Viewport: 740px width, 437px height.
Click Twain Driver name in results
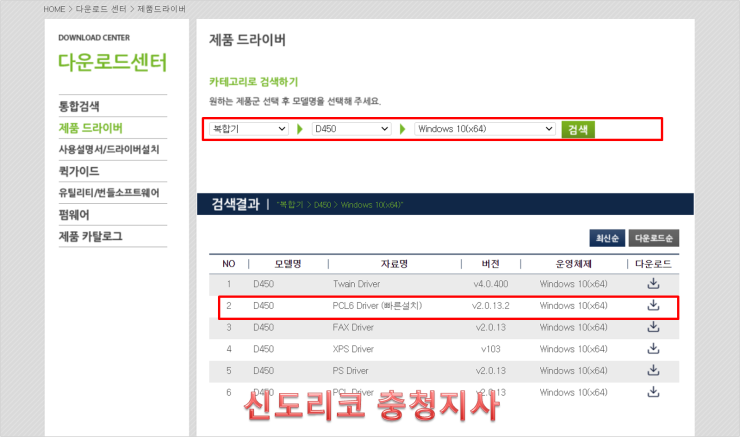[x=356, y=284]
